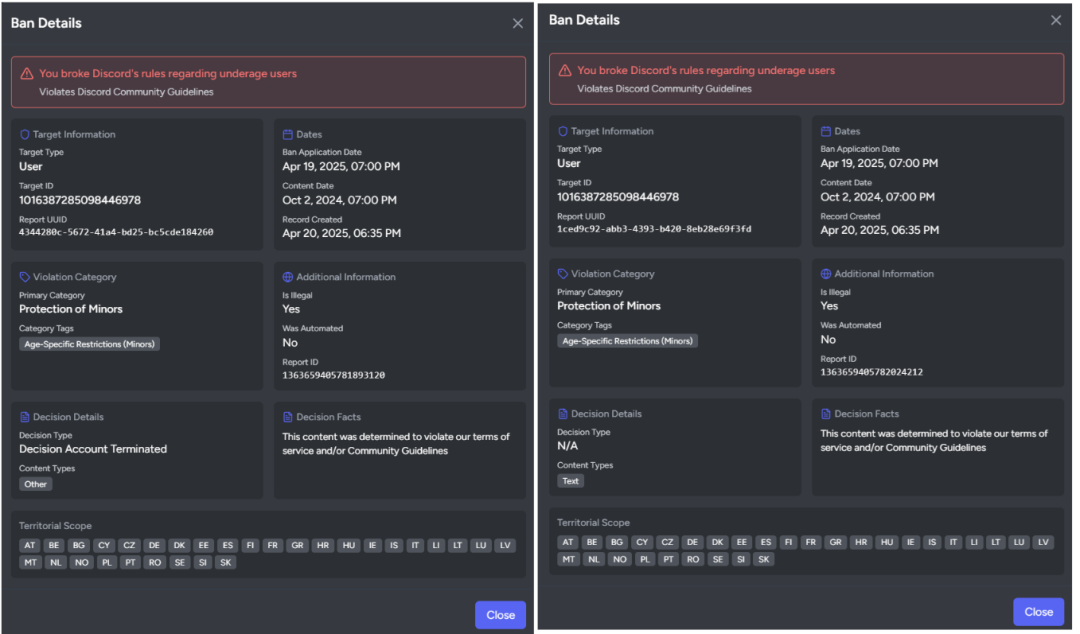Click the Close button in left dialog

pos(501,615)
